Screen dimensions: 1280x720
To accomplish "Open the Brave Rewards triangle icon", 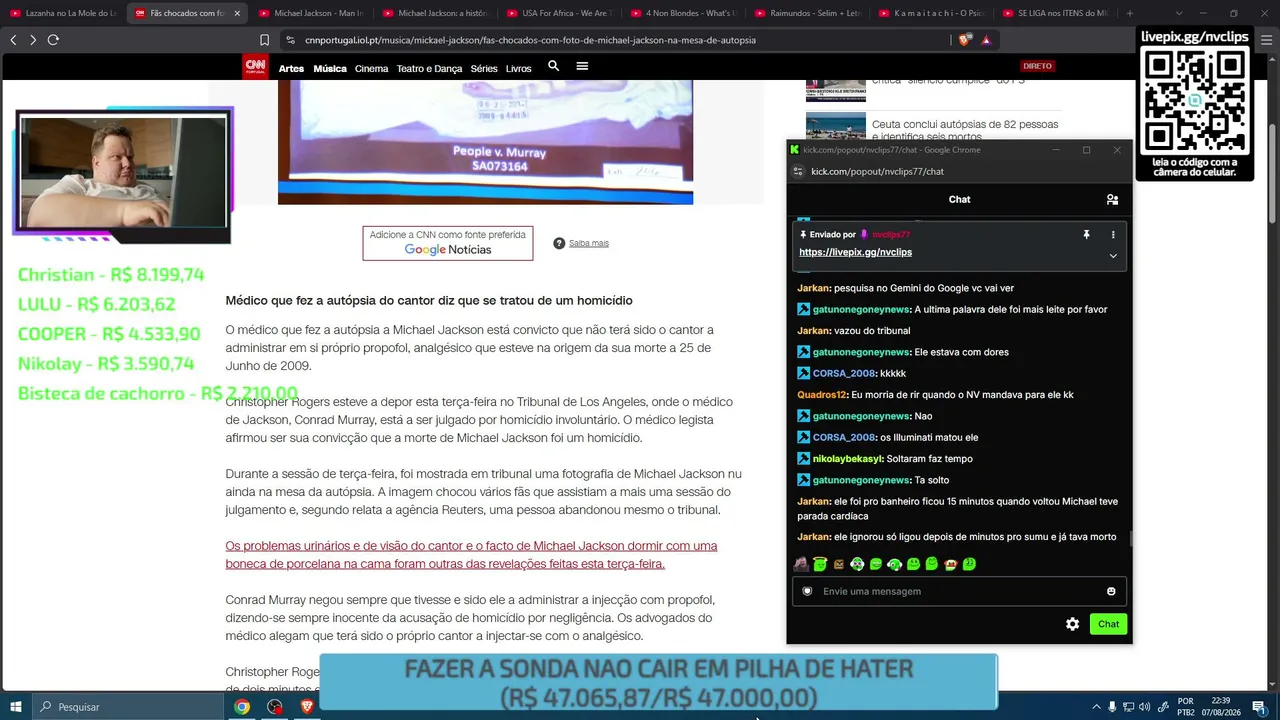I will click(x=986, y=40).
